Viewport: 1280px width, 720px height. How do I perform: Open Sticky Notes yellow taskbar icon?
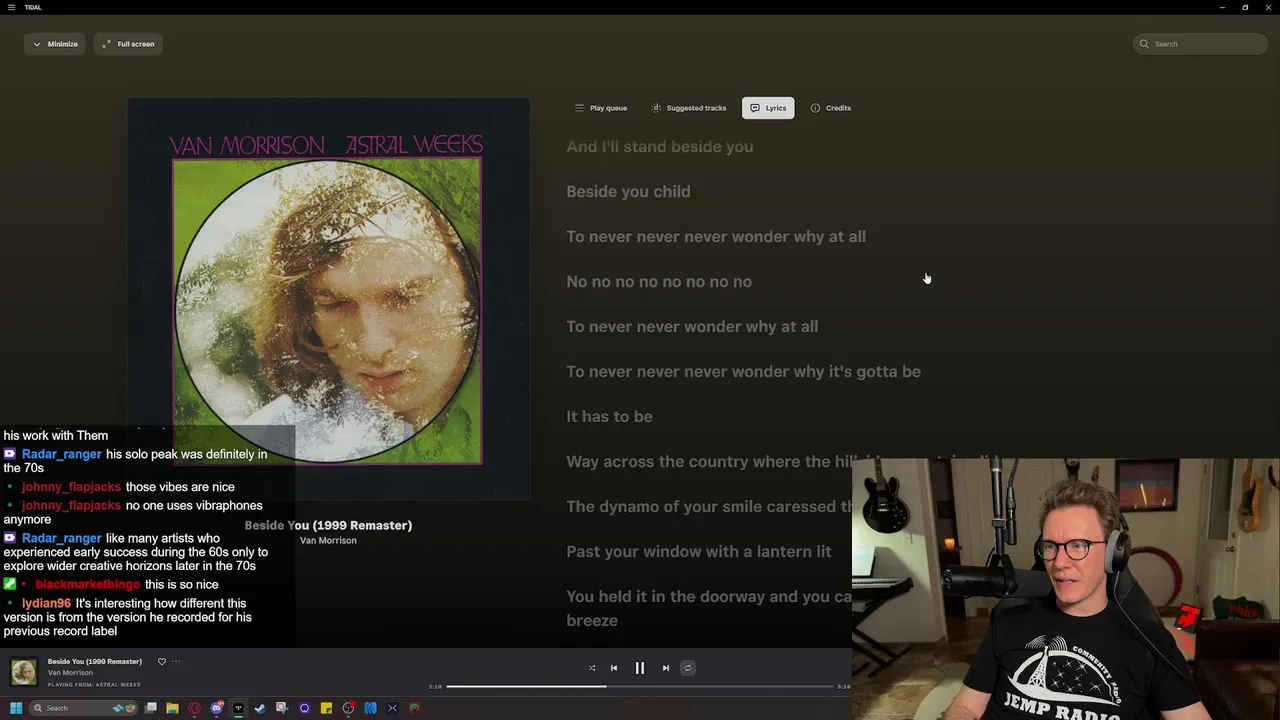tap(326, 708)
